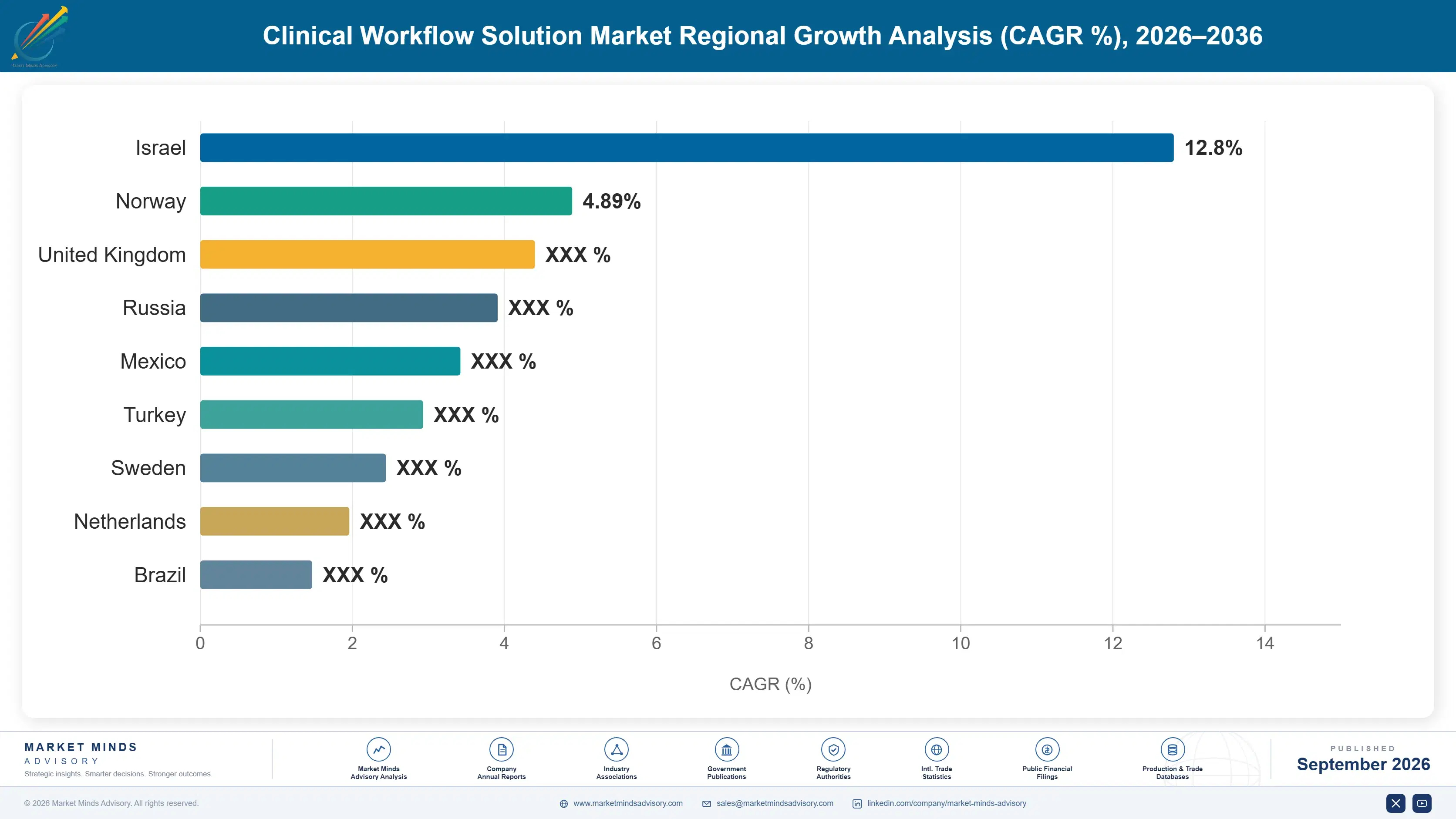Click the 'Brazil' axis label

point(160,575)
